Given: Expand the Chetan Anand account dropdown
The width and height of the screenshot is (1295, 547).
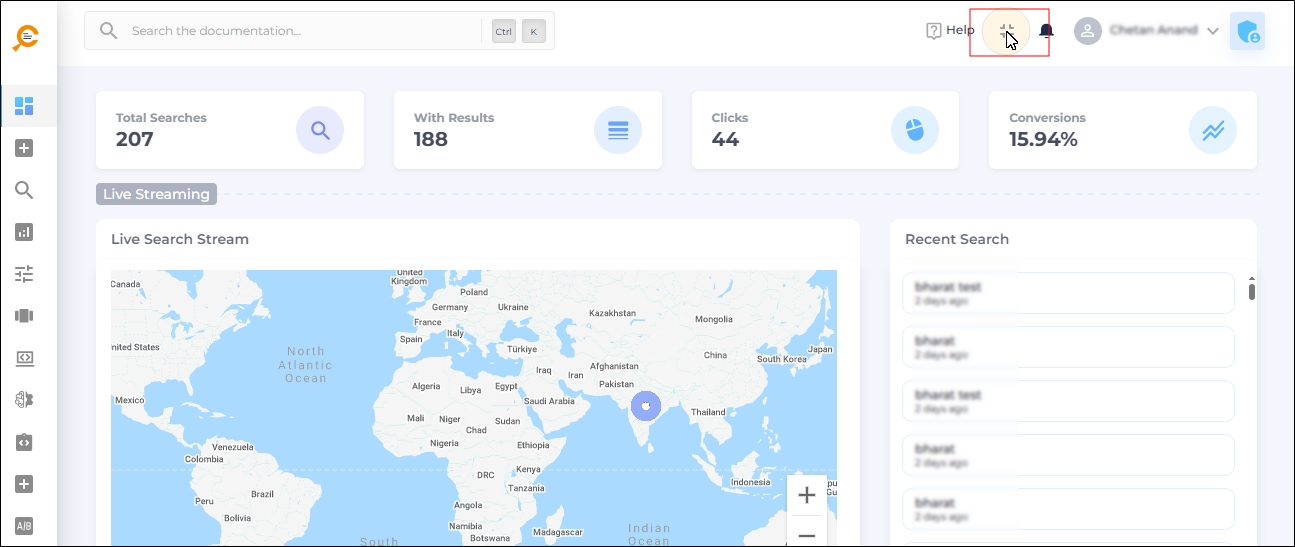Looking at the screenshot, I should [x=1212, y=31].
